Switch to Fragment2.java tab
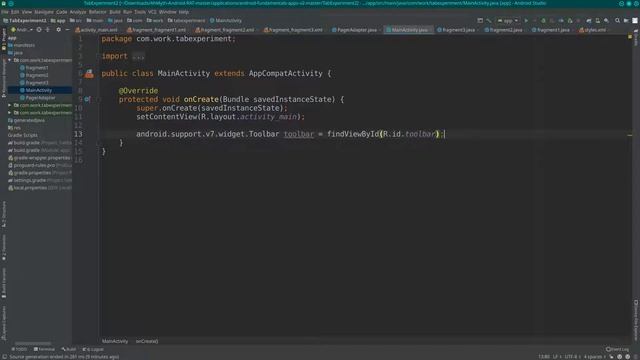Image resolution: width=640 pixels, height=360 pixels. [x=504, y=30]
